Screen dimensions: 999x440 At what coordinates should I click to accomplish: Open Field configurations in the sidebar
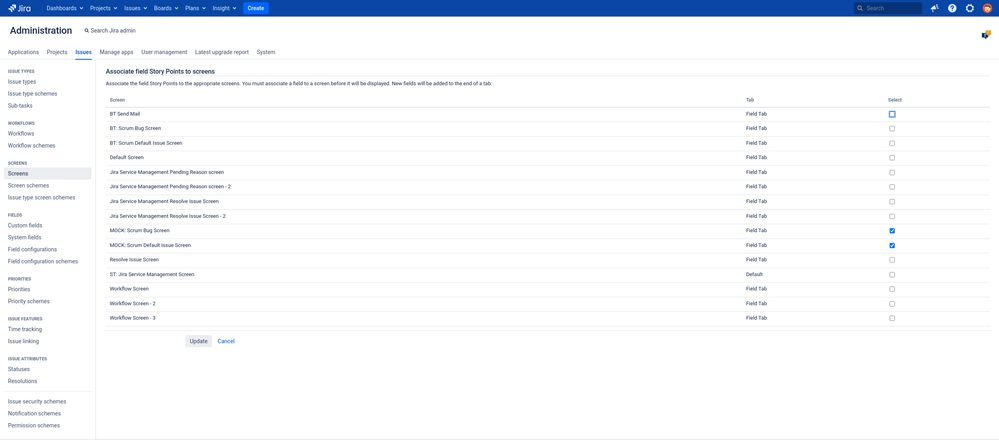32,250
